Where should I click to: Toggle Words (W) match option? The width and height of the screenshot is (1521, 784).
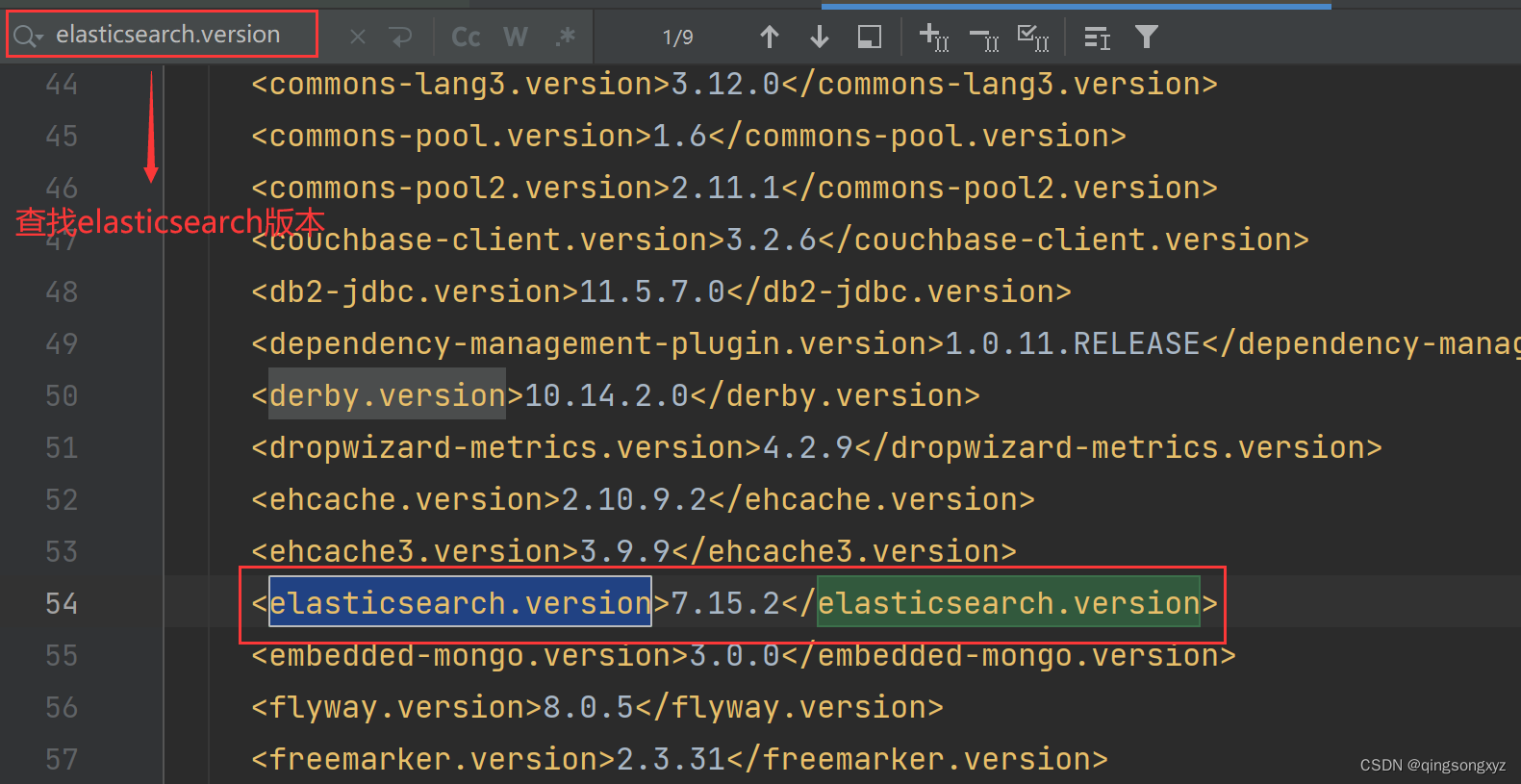(x=516, y=37)
